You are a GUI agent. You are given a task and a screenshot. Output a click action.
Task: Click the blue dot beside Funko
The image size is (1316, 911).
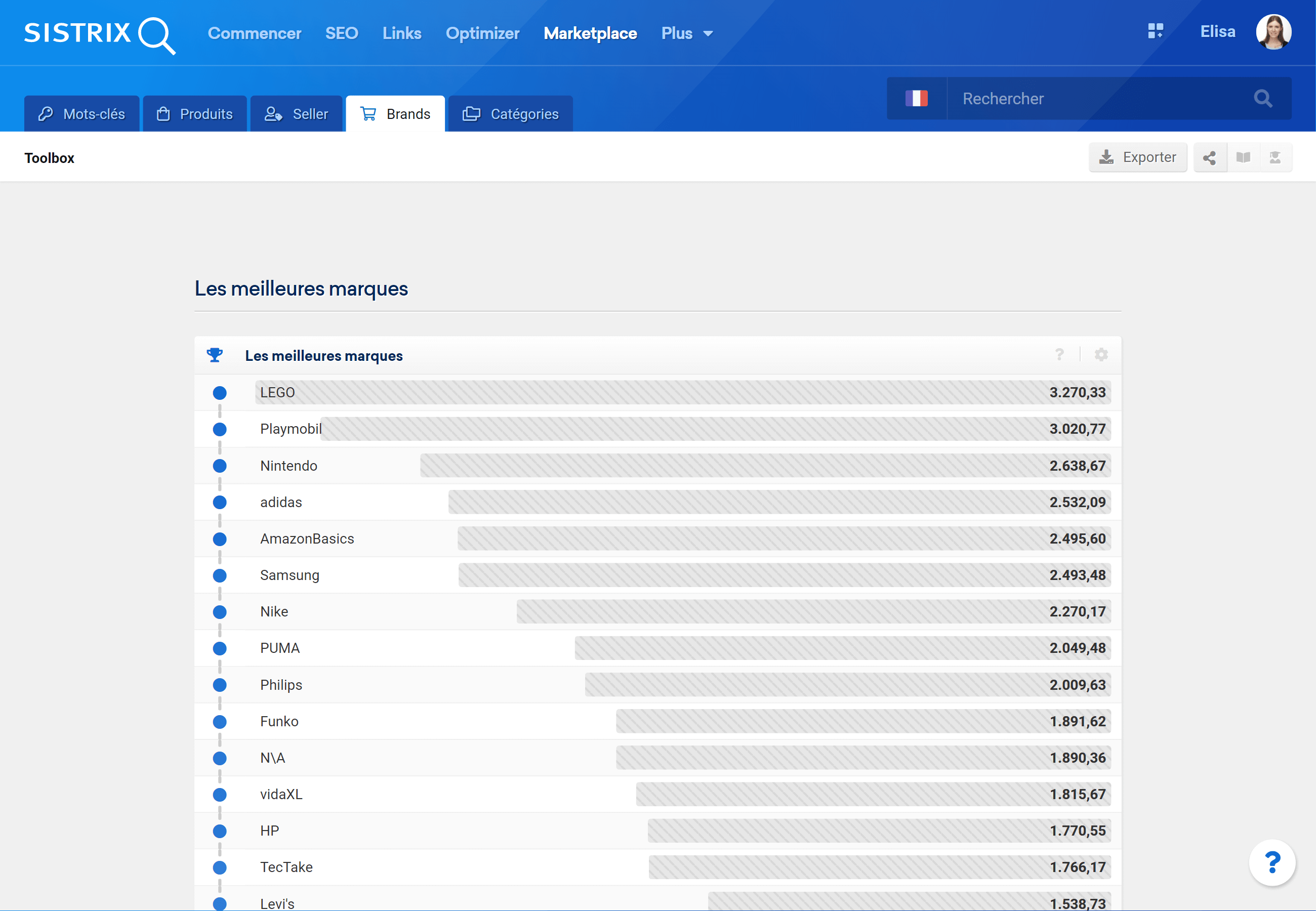[x=220, y=722]
